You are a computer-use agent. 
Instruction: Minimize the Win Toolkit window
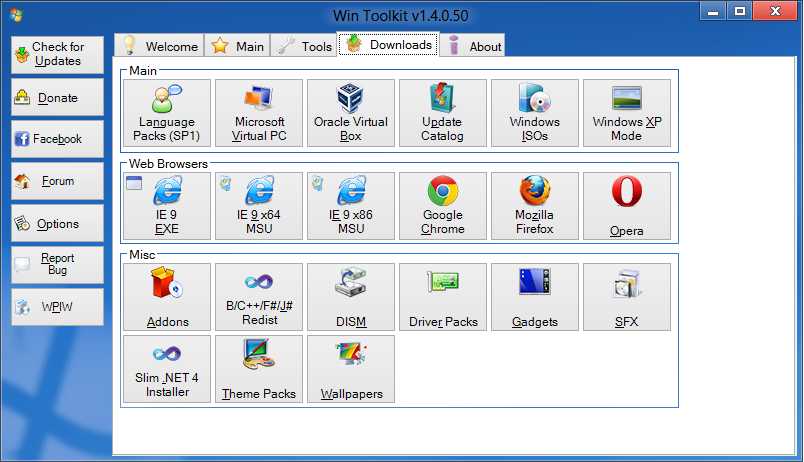point(713,11)
